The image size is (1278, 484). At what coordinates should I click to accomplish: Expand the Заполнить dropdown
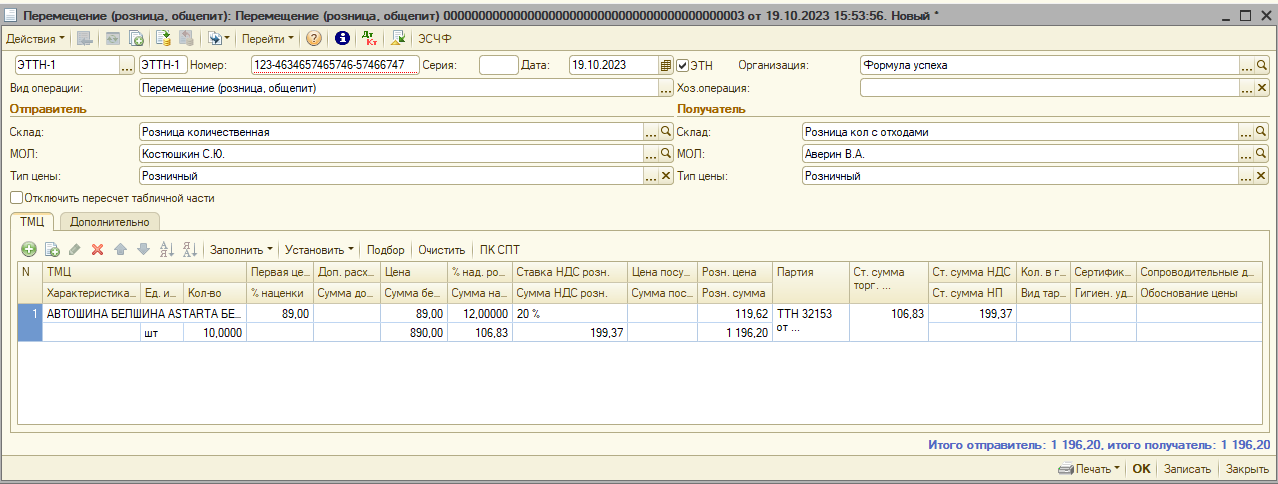[241, 250]
